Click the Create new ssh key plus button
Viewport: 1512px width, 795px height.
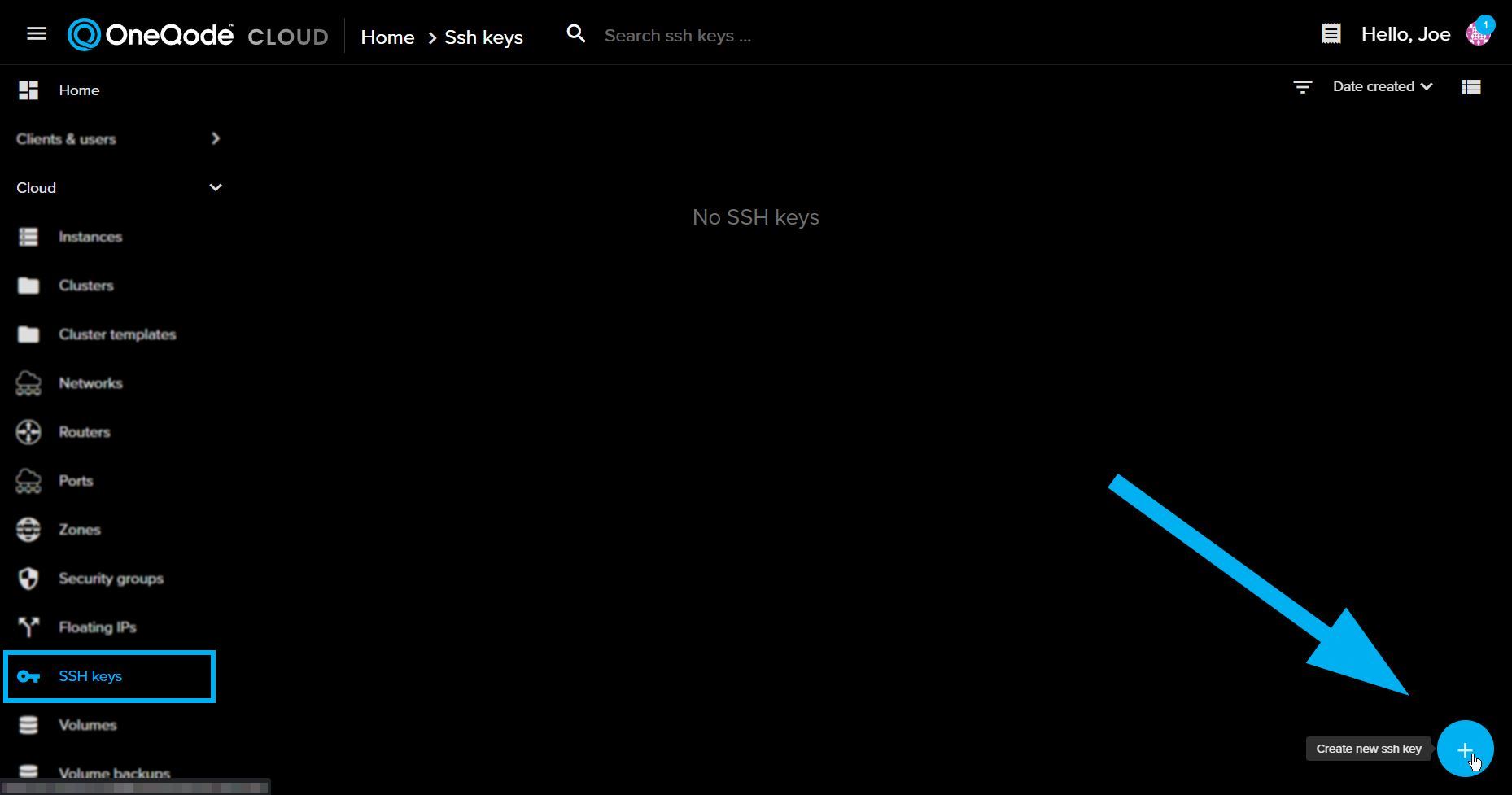pyautogui.click(x=1465, y=749)
